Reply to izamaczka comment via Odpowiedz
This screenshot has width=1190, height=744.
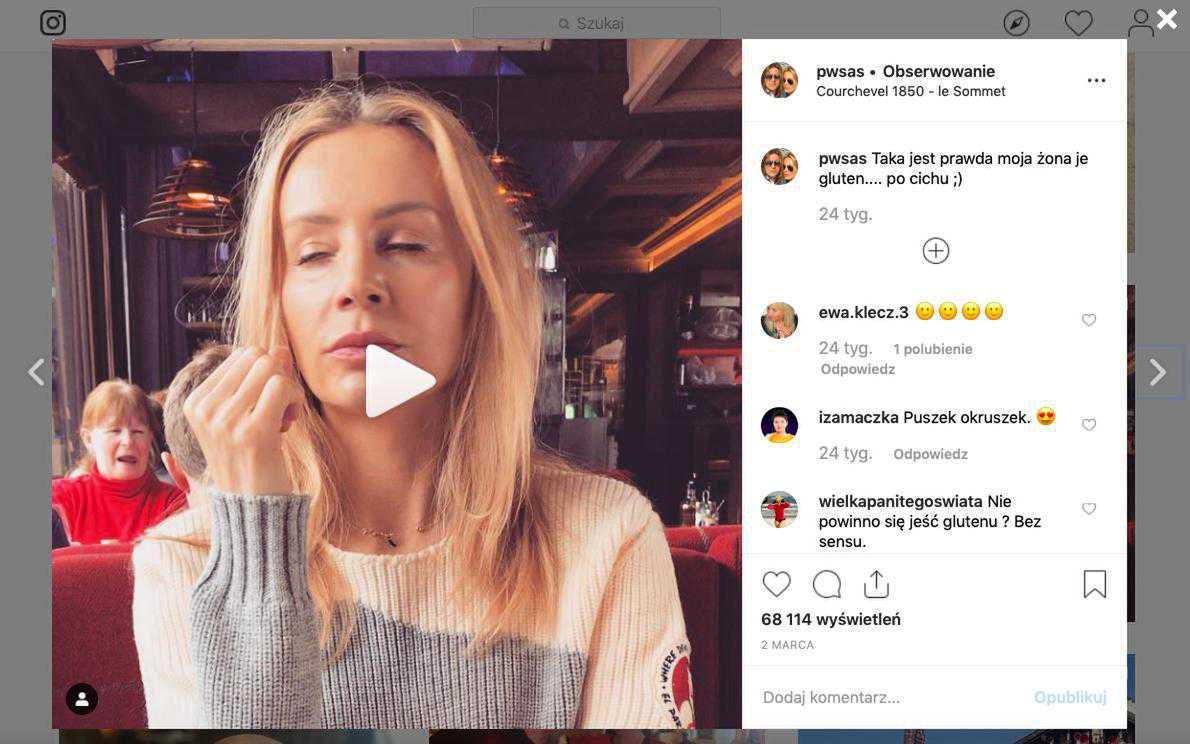coord(930,454)
